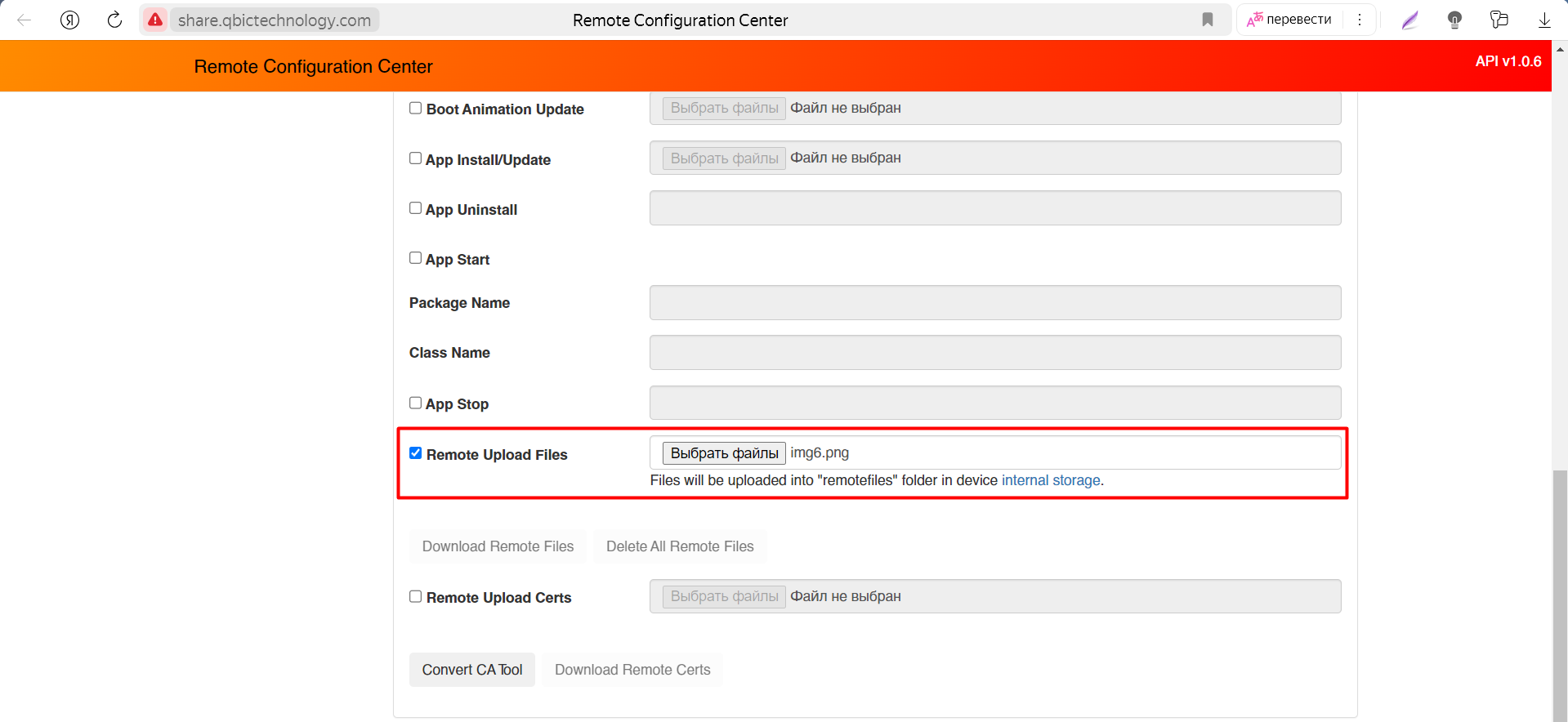Bookmark the page with bookmark icon
The width and height of the screenshot is (1568, 722).
click(1208, 20)
